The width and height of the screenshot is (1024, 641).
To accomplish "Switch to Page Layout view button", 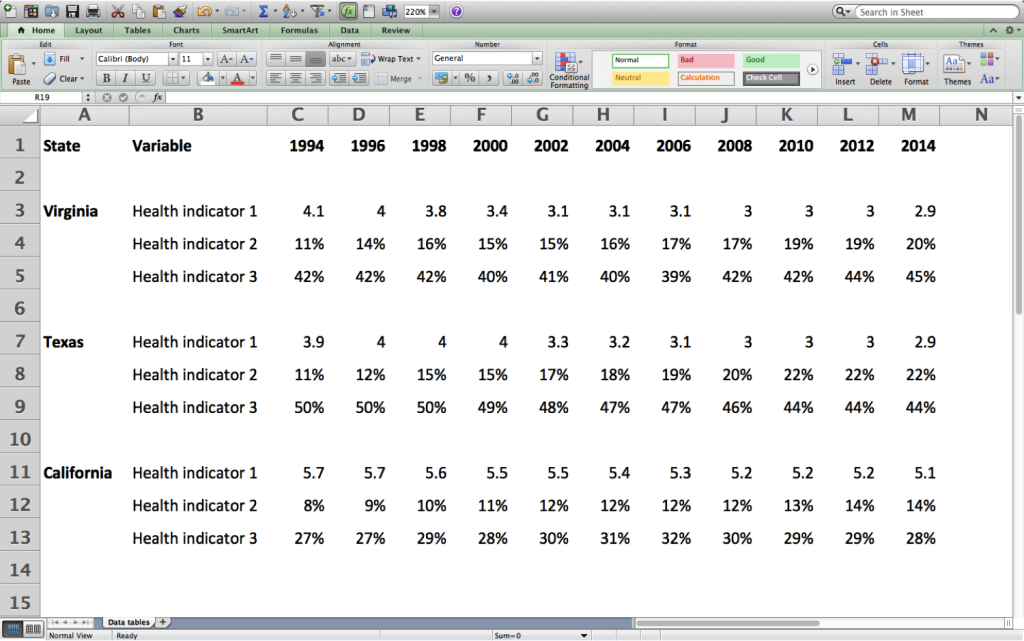I will 33,629.
